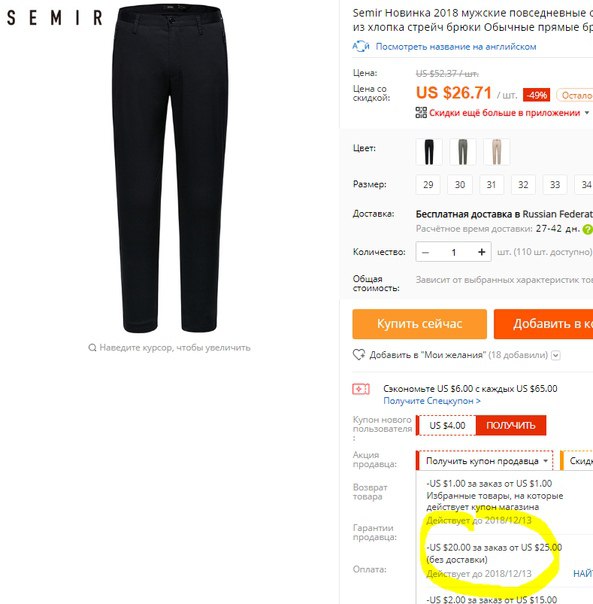The width and height of the screenshot is (593, 604).
Task: Expand the wishlist options arrow
Action: [556, 355]
